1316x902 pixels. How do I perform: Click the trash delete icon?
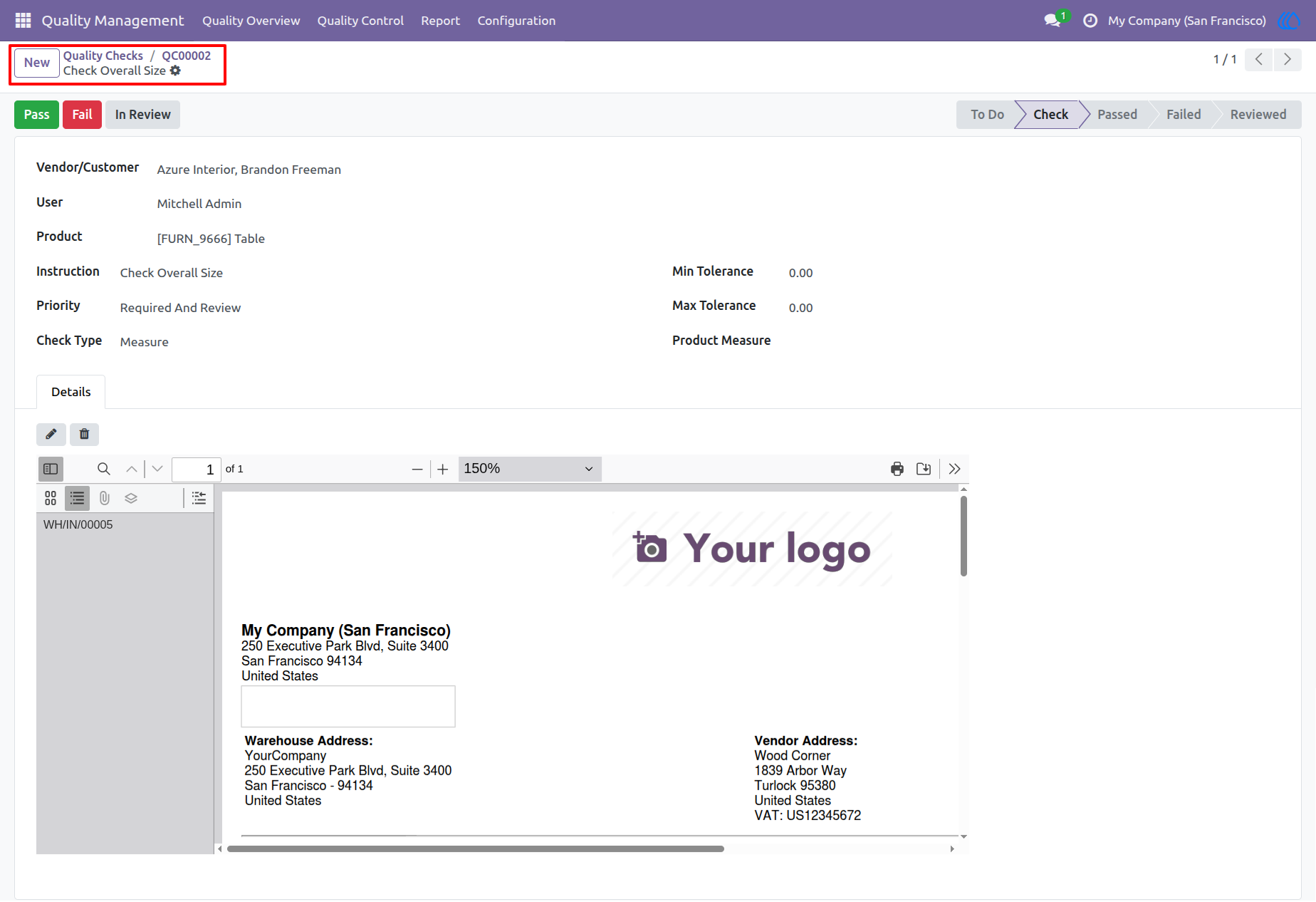[84, 434]
